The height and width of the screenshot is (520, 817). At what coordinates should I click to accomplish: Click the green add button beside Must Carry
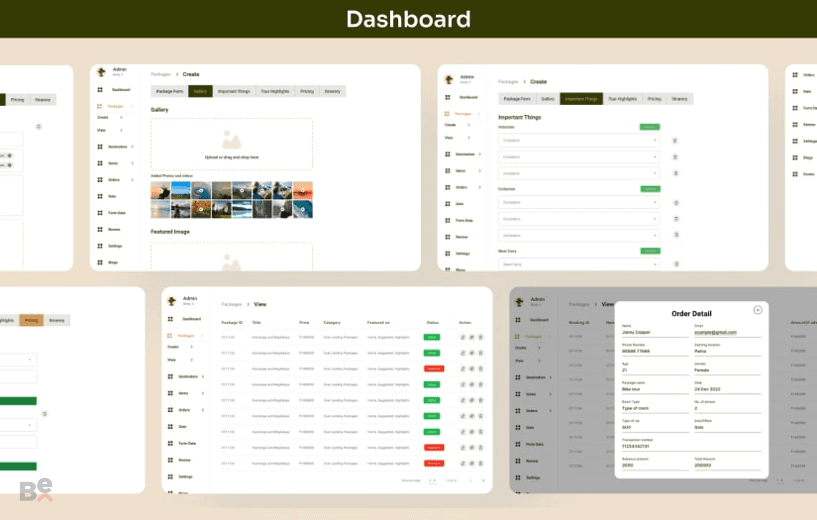(x=650, y=251)
